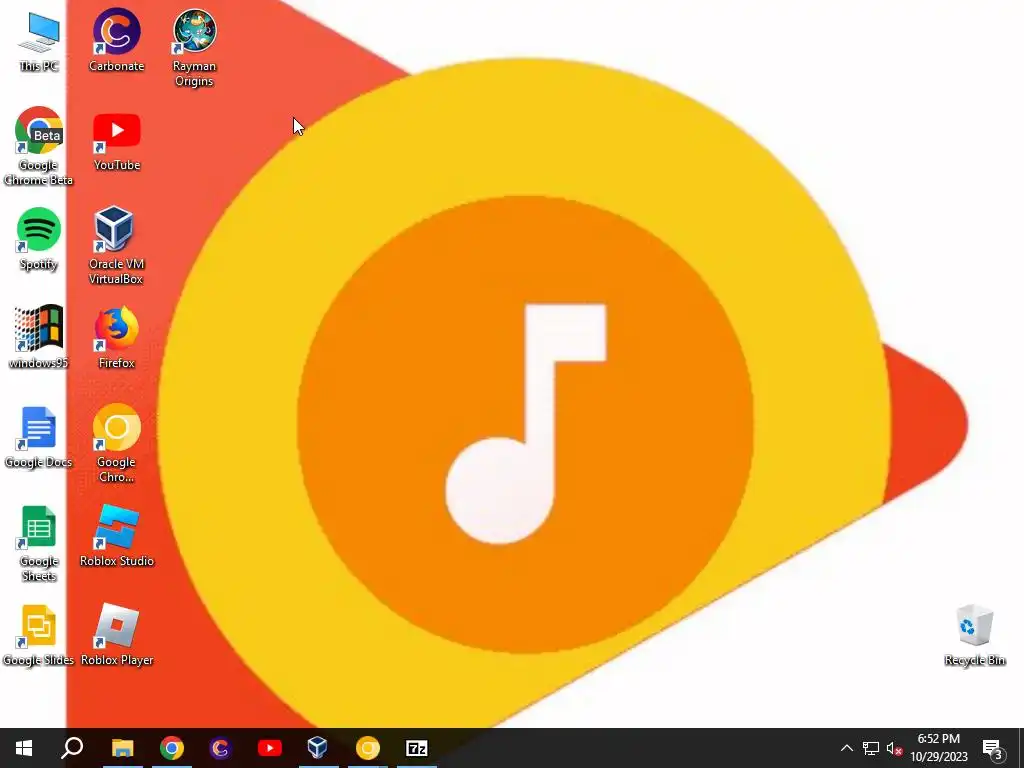Open File Explorer from taskbar
Image resolution: width=1024 pixels, height=768 pixels.
point(122,748)
